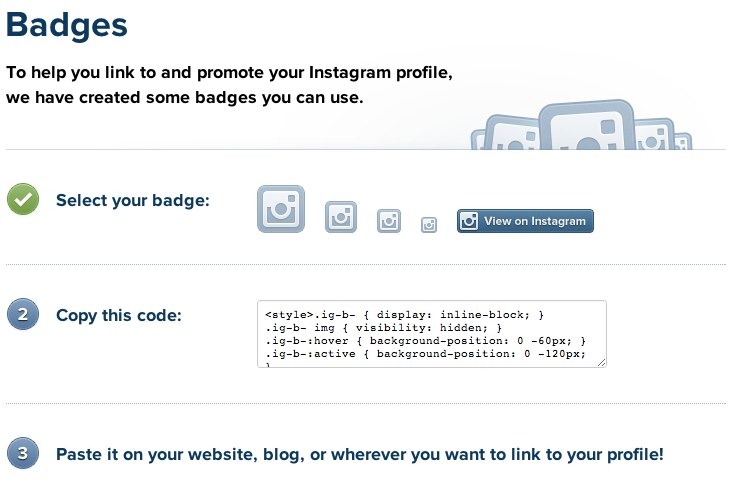Click the Copy this code label
This screenshot has width=733, height=501.
tap(119, 315)
